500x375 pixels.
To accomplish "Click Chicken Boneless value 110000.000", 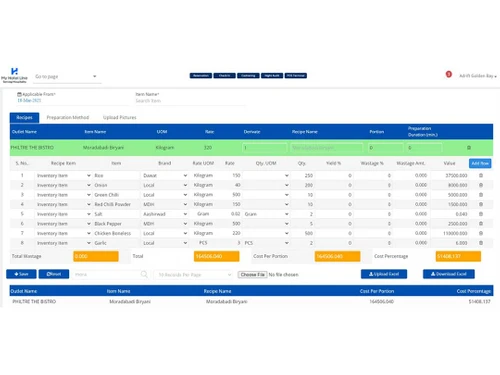I will point(455,233).
